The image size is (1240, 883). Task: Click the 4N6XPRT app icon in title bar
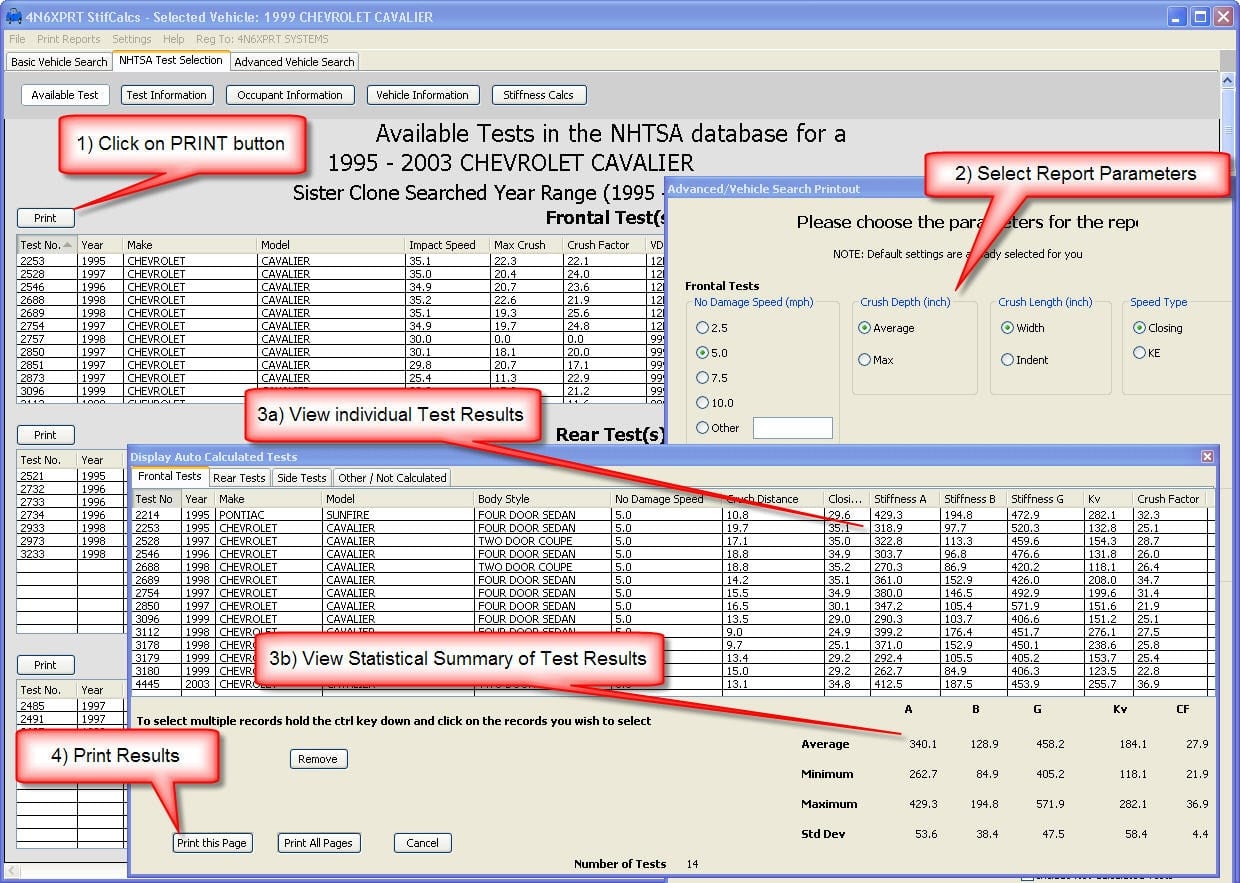click(14, 17)
